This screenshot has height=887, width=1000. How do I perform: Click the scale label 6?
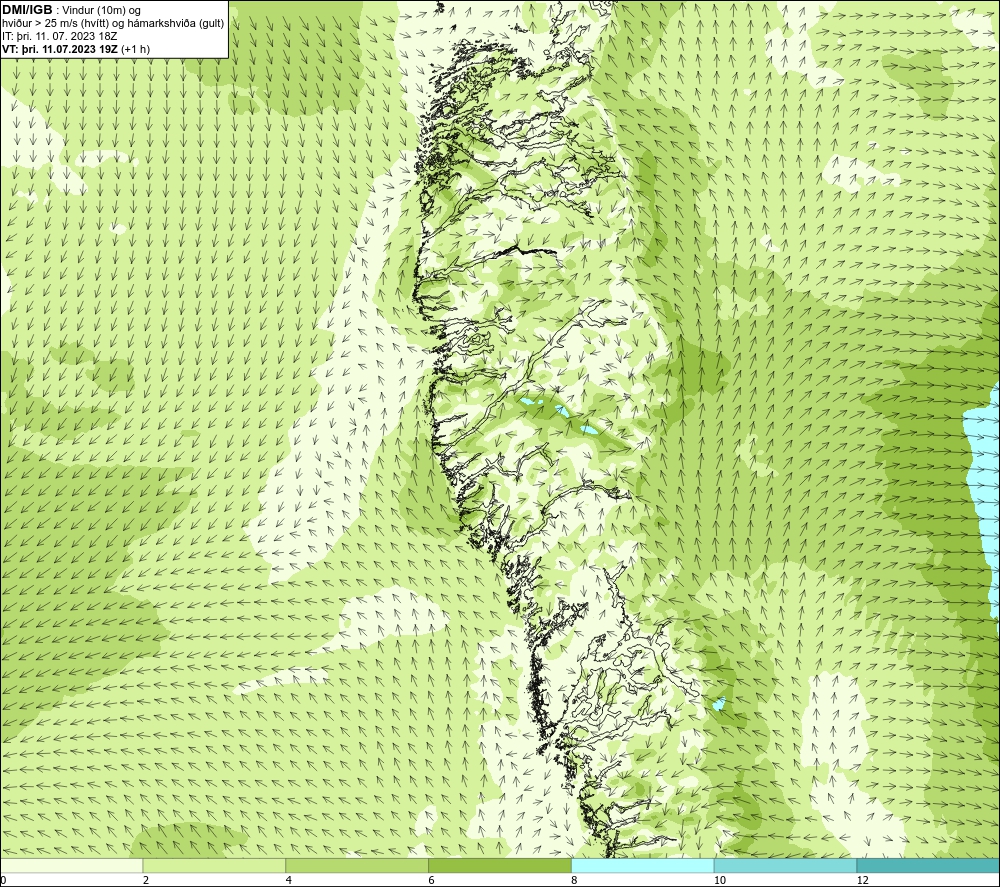tap(432, 880)
